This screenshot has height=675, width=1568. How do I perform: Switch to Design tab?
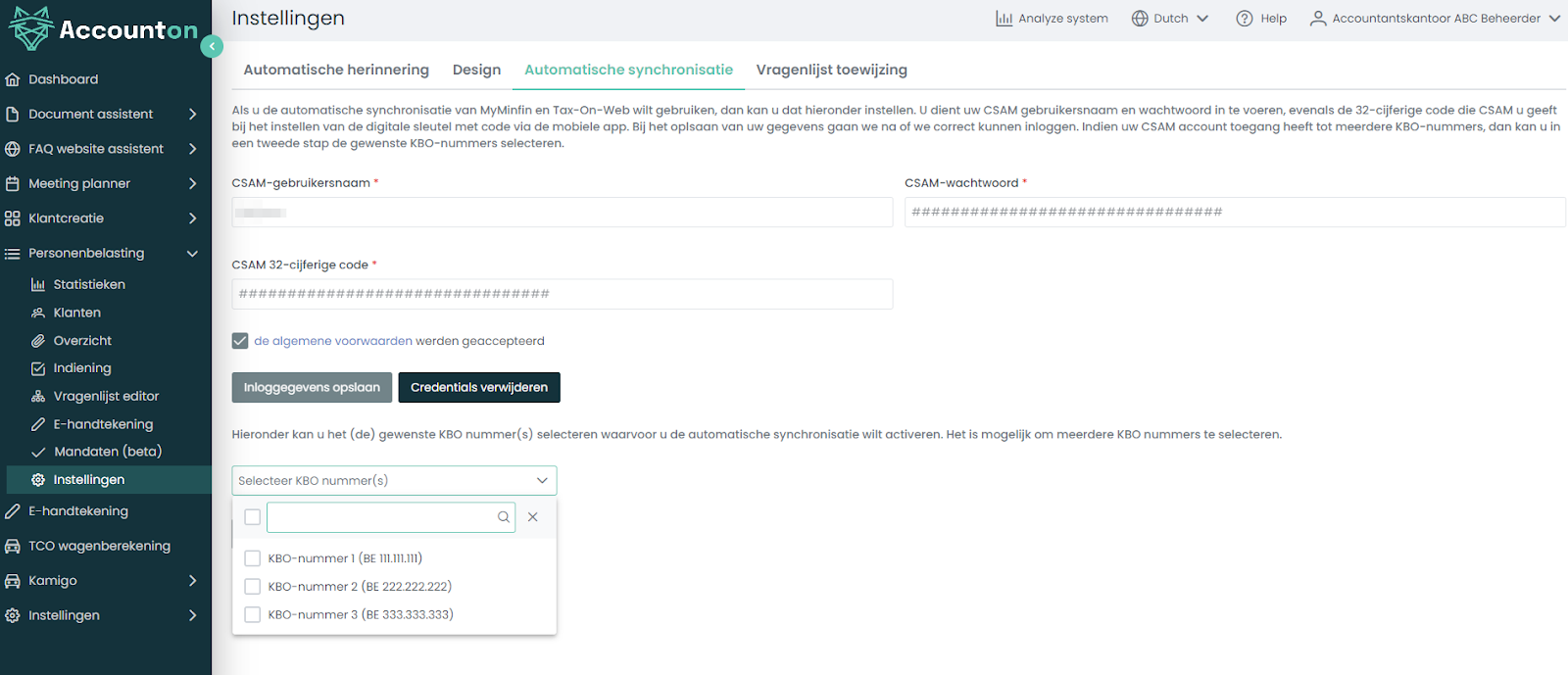[x=476, y=70]
